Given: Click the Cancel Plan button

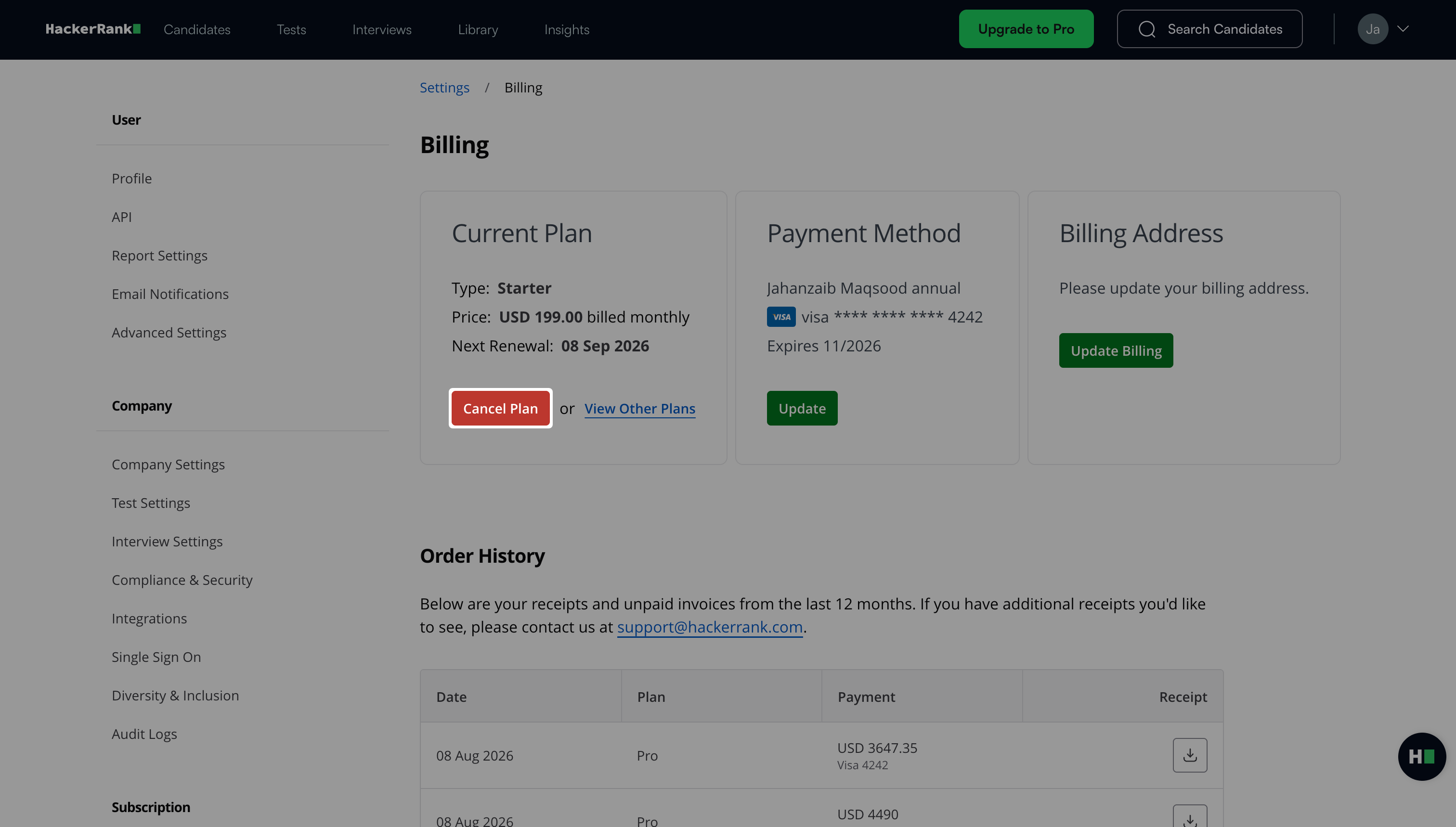Looking at the screenshot, I should click(500, 408).
